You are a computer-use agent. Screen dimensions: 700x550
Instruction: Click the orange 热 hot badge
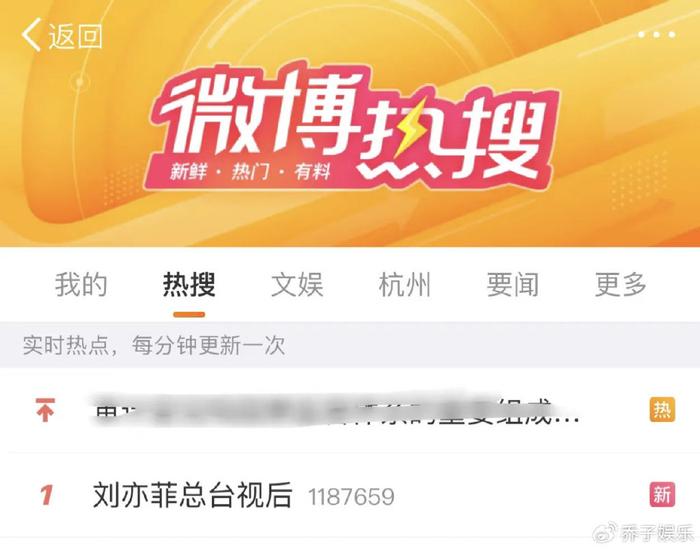(x=662, y=409)
